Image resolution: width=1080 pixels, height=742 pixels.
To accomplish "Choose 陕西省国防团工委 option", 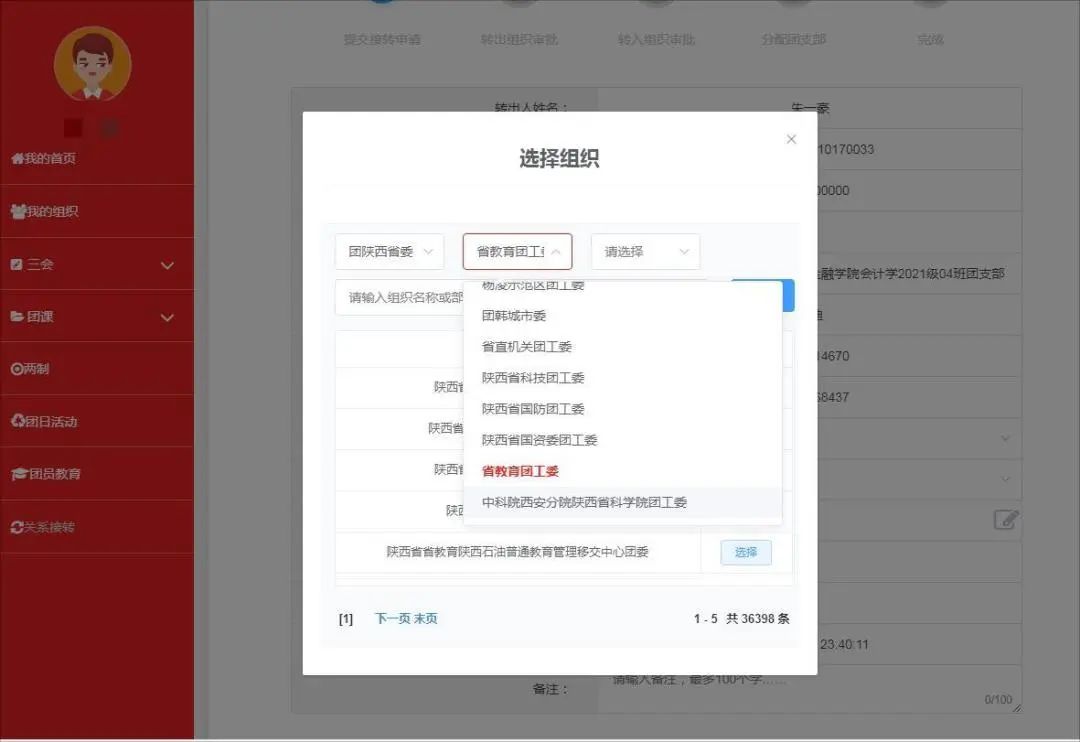I will [x=533, y=409].
